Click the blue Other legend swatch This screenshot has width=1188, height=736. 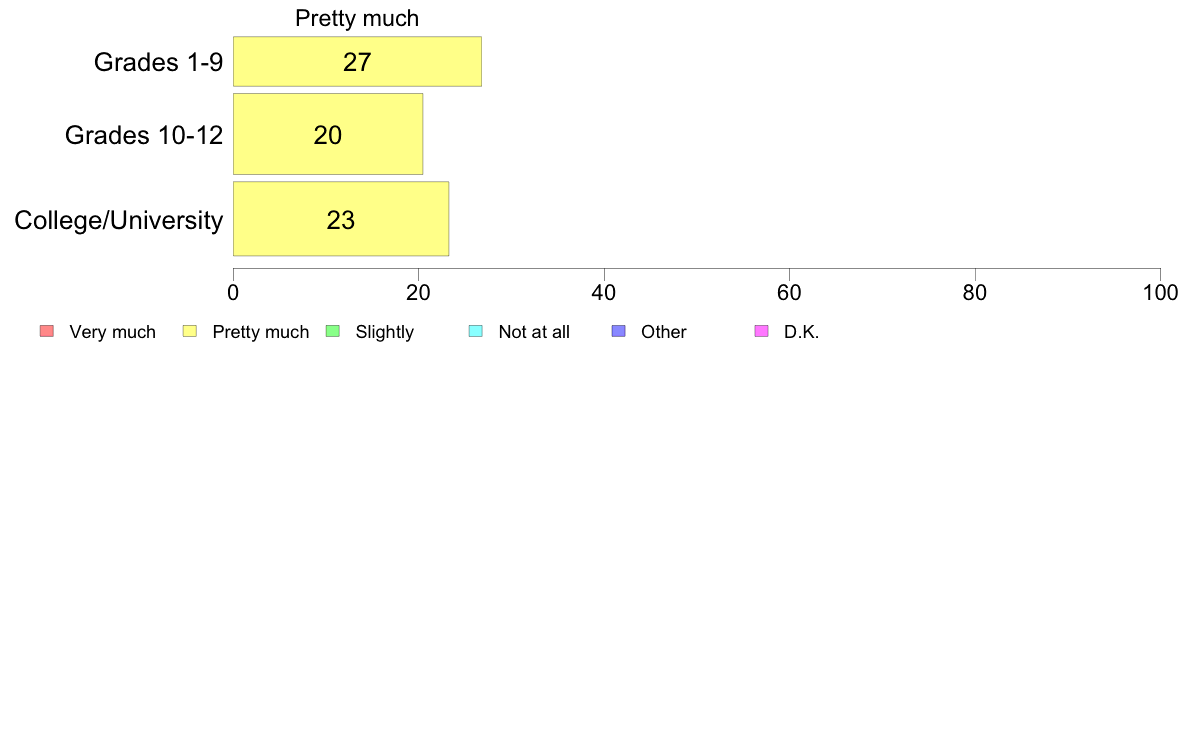point(618,331)
